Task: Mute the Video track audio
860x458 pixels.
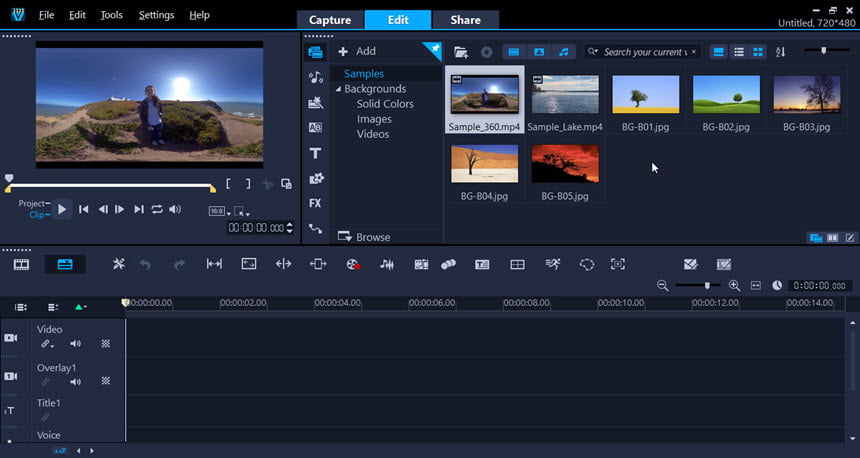Action: pos(75,344)
